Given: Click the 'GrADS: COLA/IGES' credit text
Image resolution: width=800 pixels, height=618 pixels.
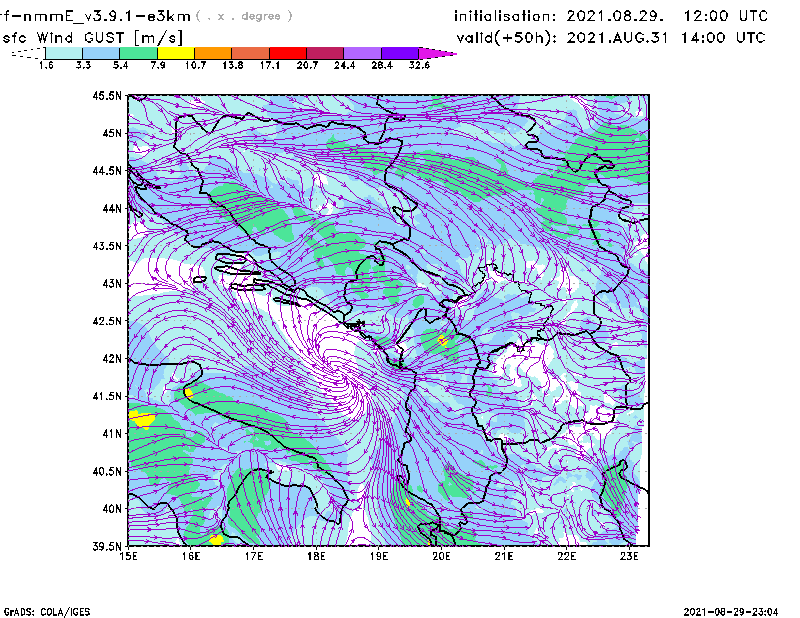Looking at the screenshot, I should point(47,612).
